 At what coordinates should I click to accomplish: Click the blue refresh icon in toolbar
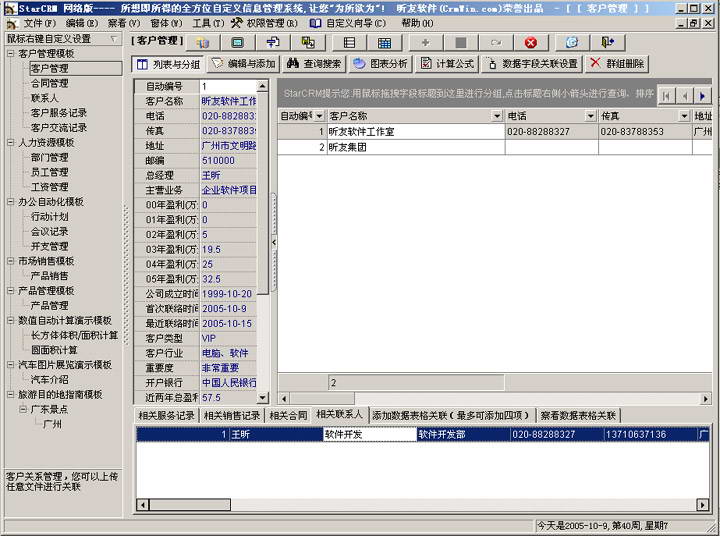572,43
